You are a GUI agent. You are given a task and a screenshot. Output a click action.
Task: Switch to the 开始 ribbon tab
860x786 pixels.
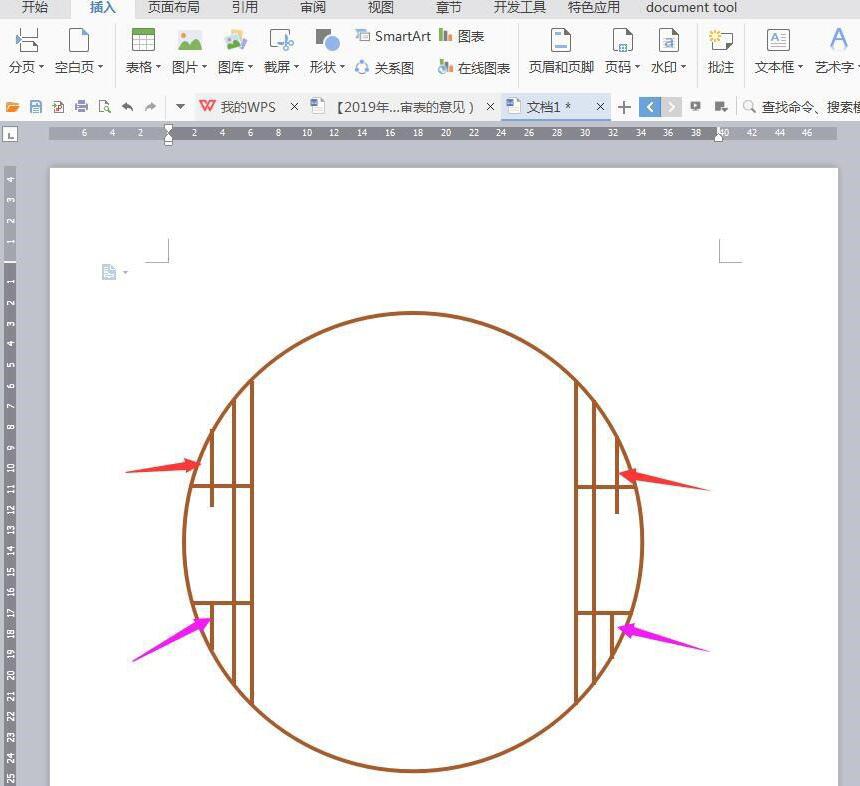coord(35,7)
